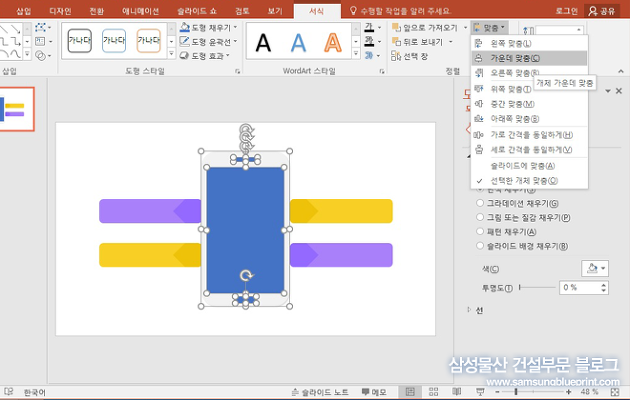Click the Text Effects icon in WordArt styles
The width and height of the screenshot is (630, 400).
click(369, 55)
